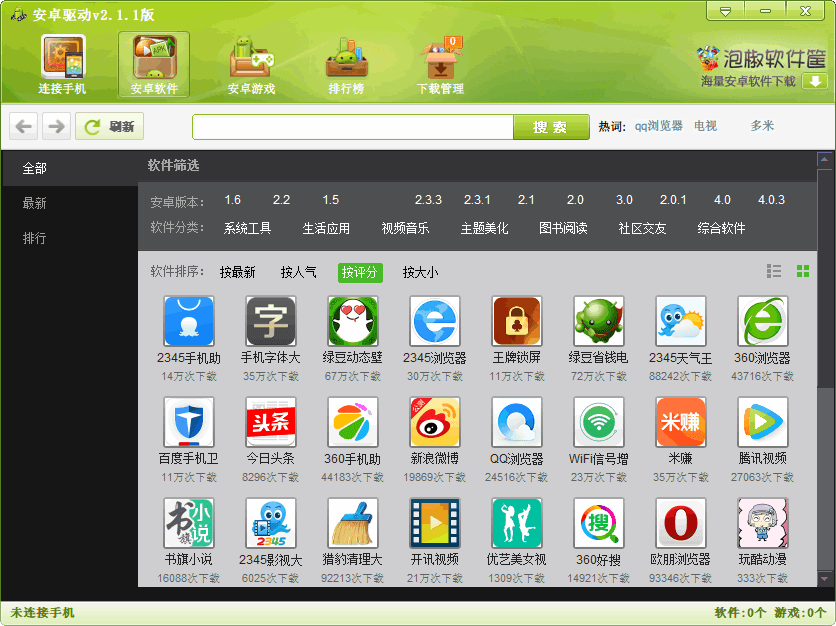Open the 2345影视大 app icon
Viewport: 836px width, 626px height.
pyautogui.click(x=271, y=523)
